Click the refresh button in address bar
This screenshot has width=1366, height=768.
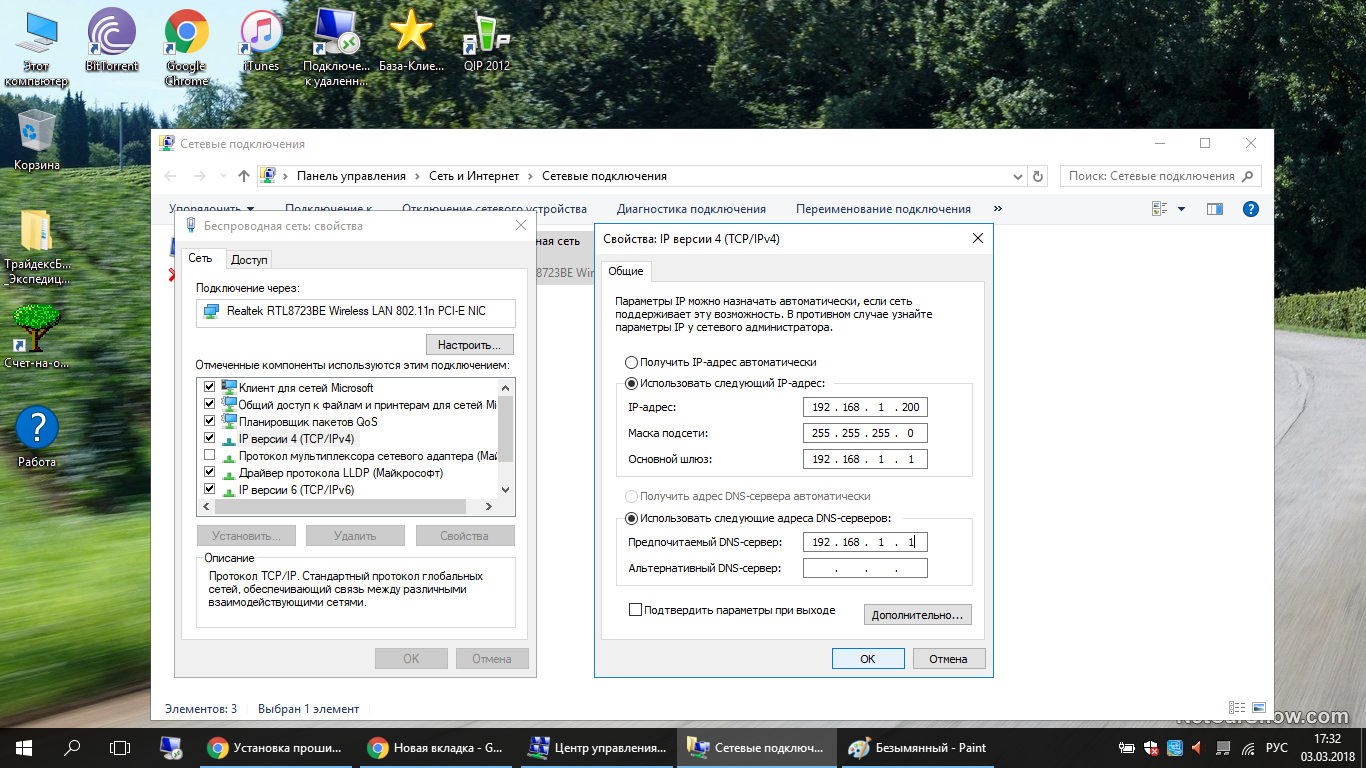click(1038, 176)
